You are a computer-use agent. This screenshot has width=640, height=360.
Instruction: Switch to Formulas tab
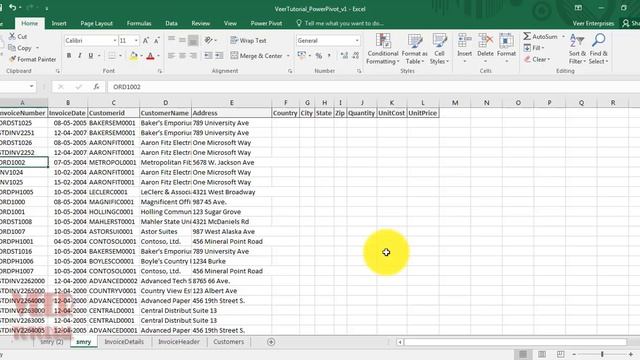click(x=139, y=23)
